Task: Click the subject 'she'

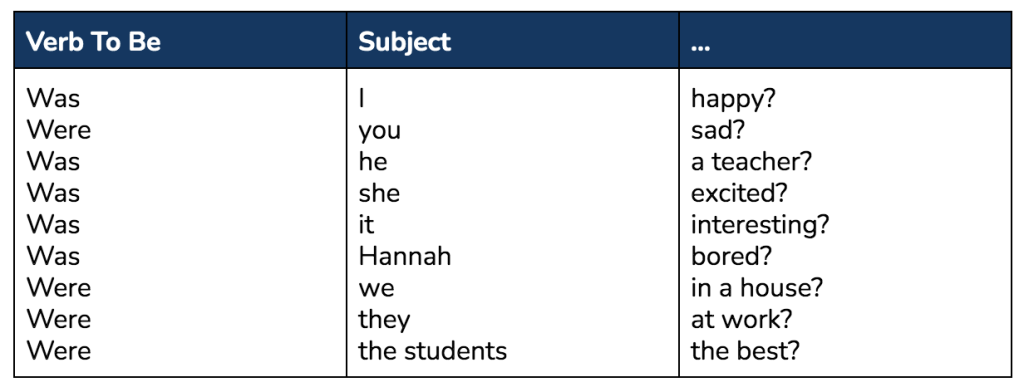Action: tap(379, 193)
